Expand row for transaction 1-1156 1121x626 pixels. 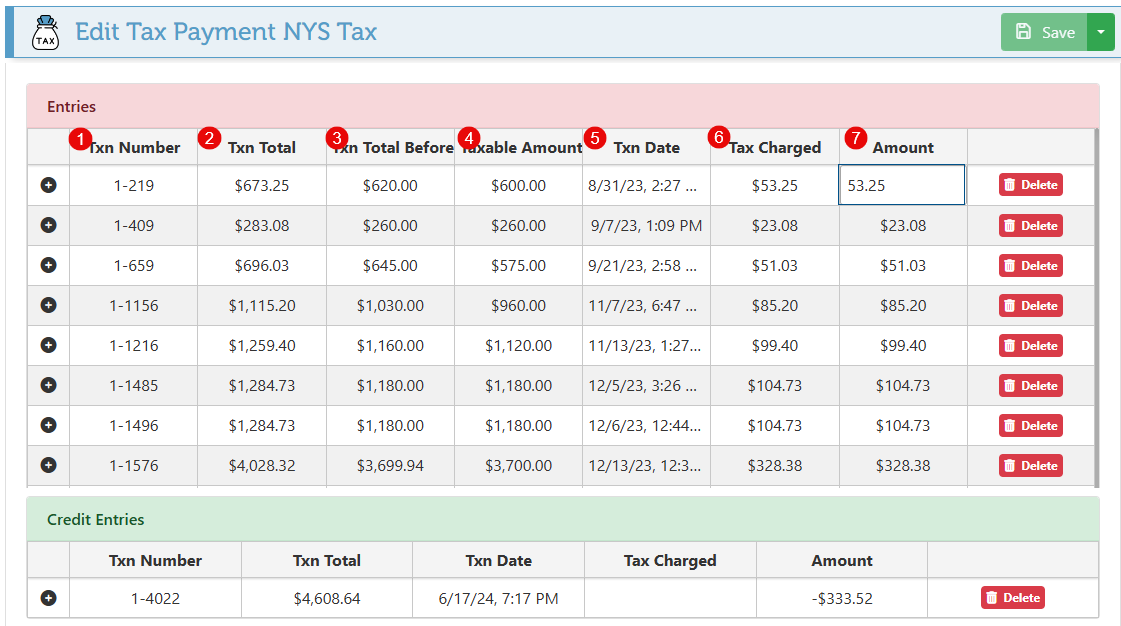[x=48, y=305]
